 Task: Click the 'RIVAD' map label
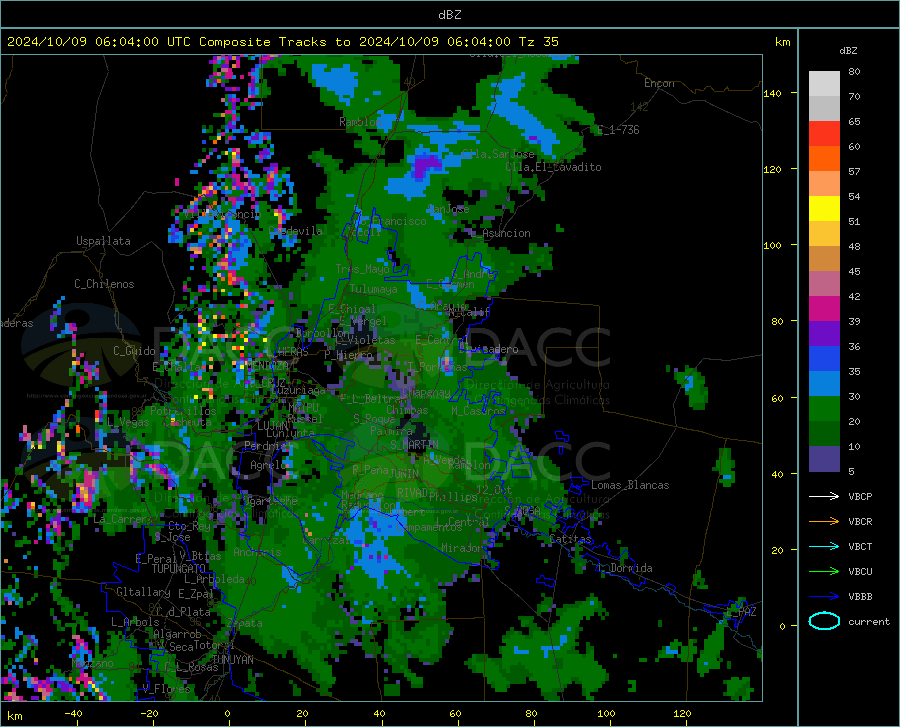point(412,493)
